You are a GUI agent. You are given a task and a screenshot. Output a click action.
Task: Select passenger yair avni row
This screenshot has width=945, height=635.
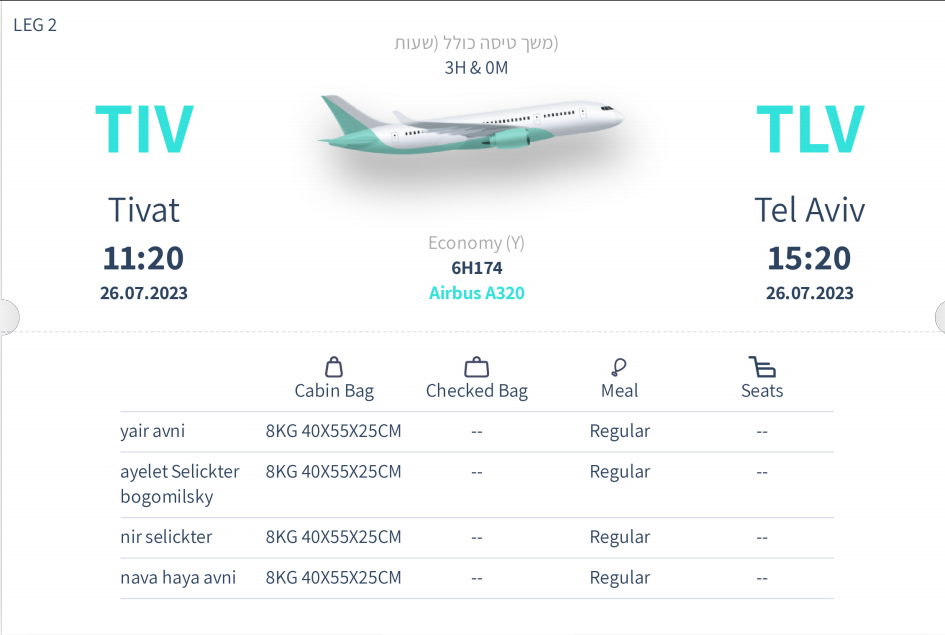pyautogui.click(x=477, y=431)
